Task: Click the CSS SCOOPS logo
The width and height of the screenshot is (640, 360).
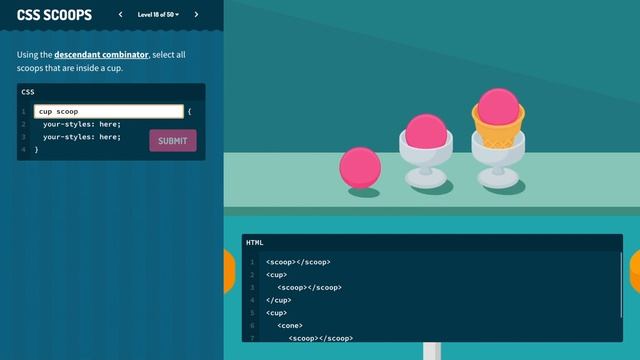Action: pos(54,15)
